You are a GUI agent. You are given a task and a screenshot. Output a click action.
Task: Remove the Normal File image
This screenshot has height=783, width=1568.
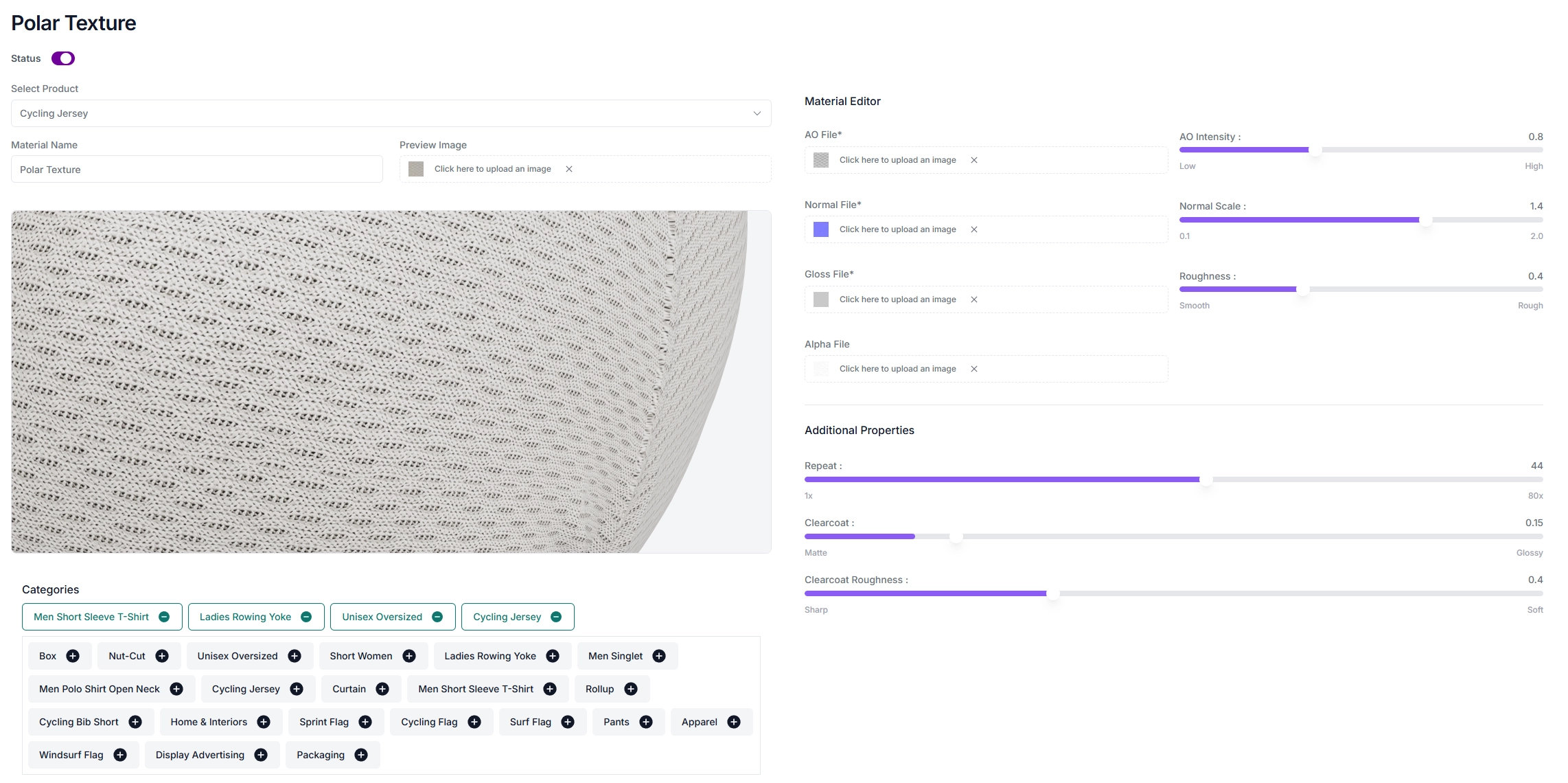pos(974,229)
